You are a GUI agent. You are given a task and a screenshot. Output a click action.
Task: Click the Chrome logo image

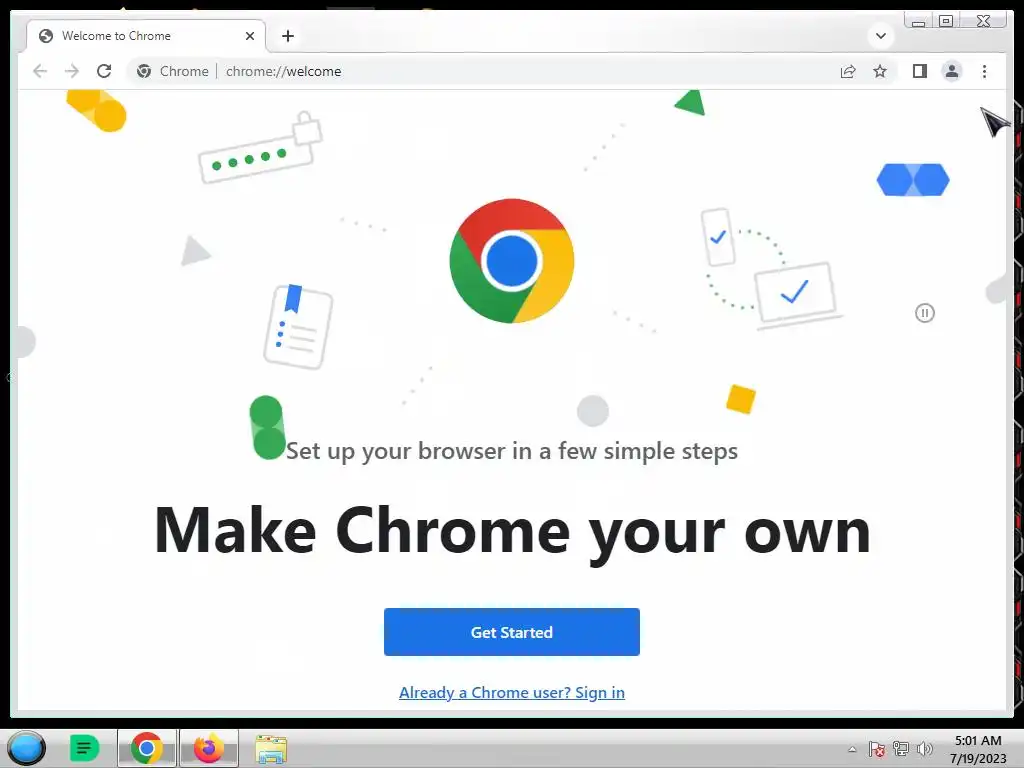coord(511,261)
